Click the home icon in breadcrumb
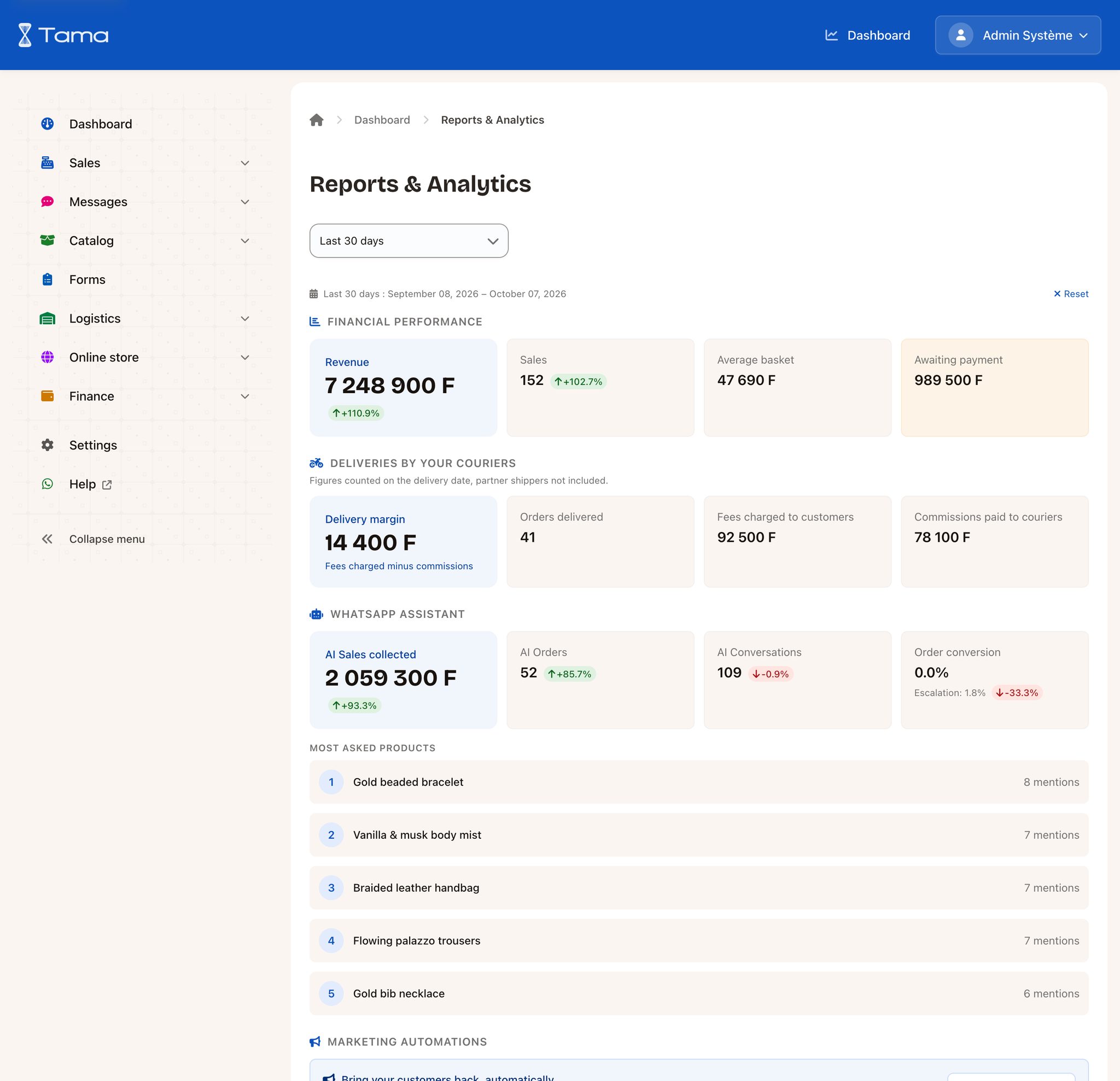The width and height of the screenshot is (1120, 1081). [317, 119]
